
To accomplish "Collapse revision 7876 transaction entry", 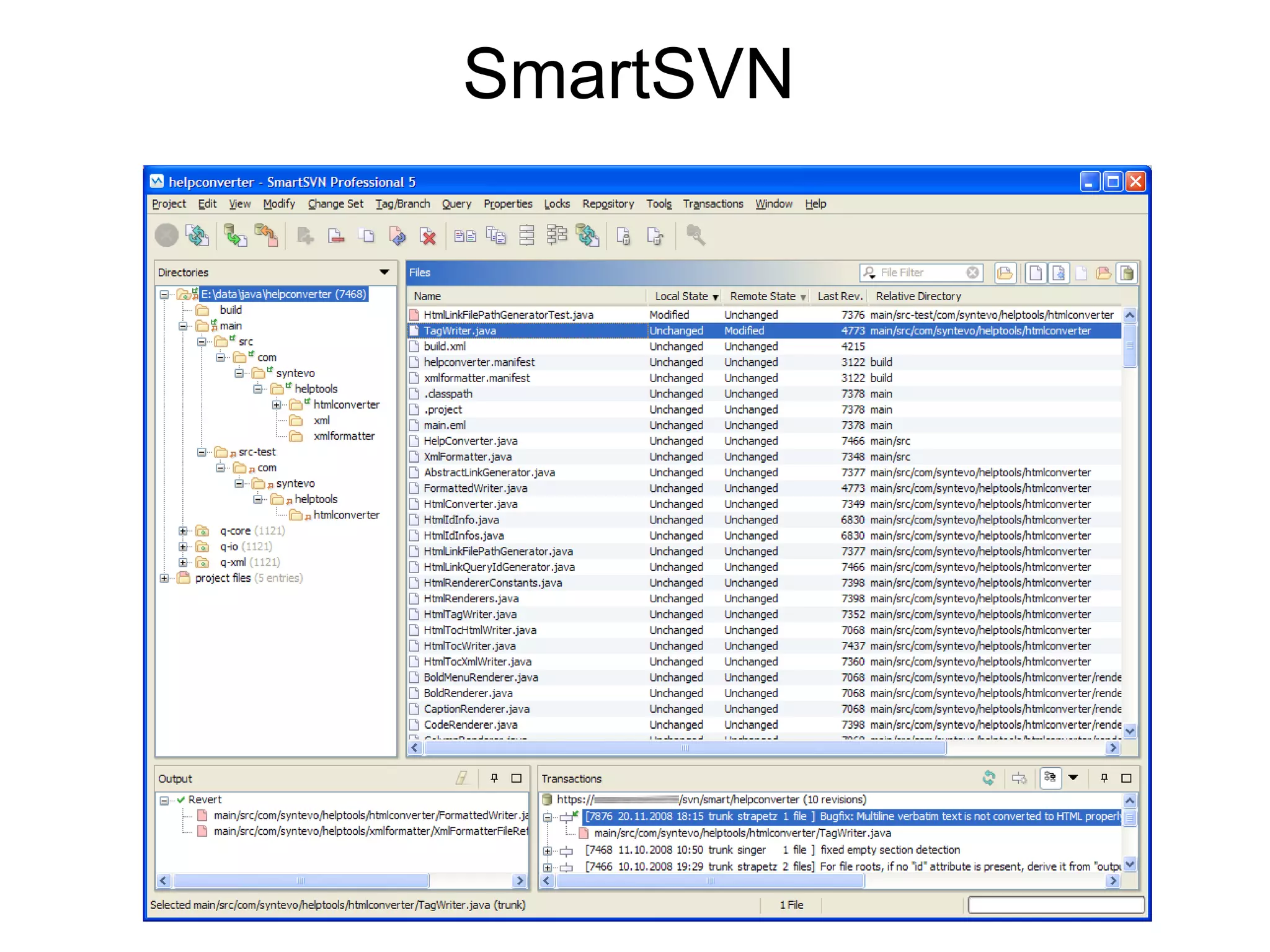I will click(548, 817).
